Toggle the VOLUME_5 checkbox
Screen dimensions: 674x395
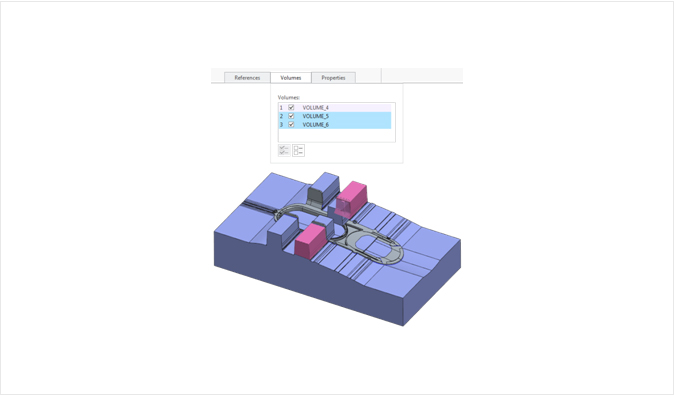click(x=291, y=116)
